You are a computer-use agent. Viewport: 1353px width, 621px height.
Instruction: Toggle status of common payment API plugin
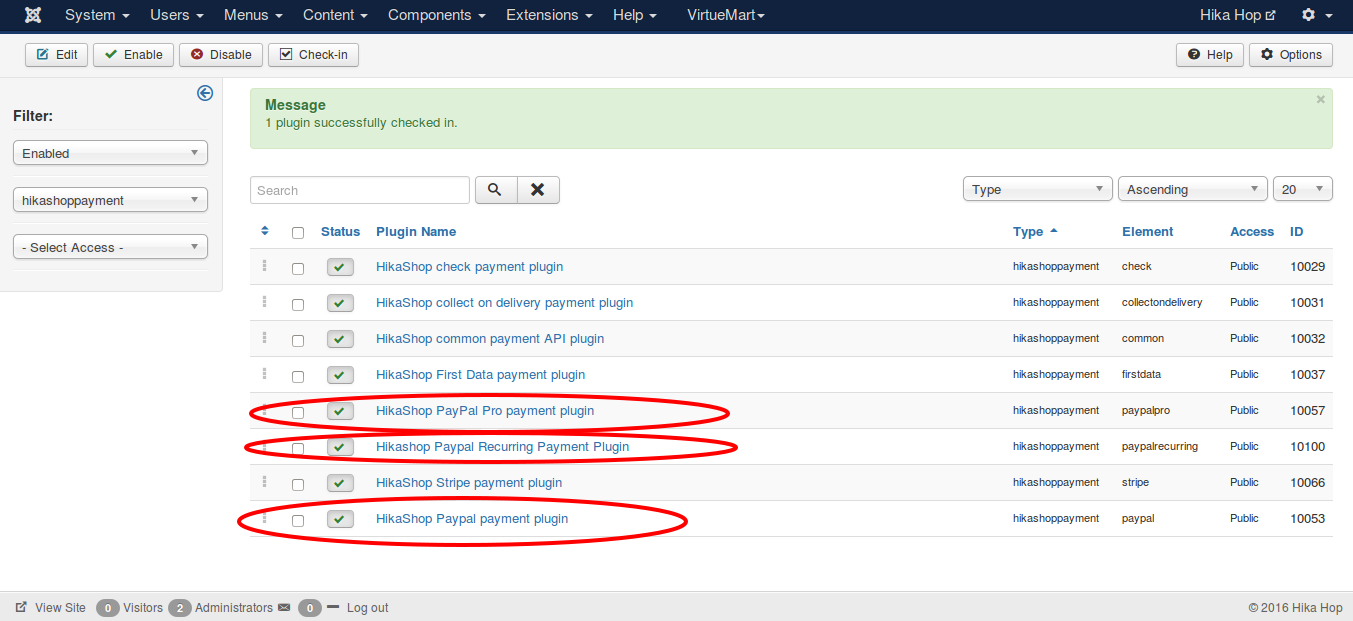click(340, 339)
